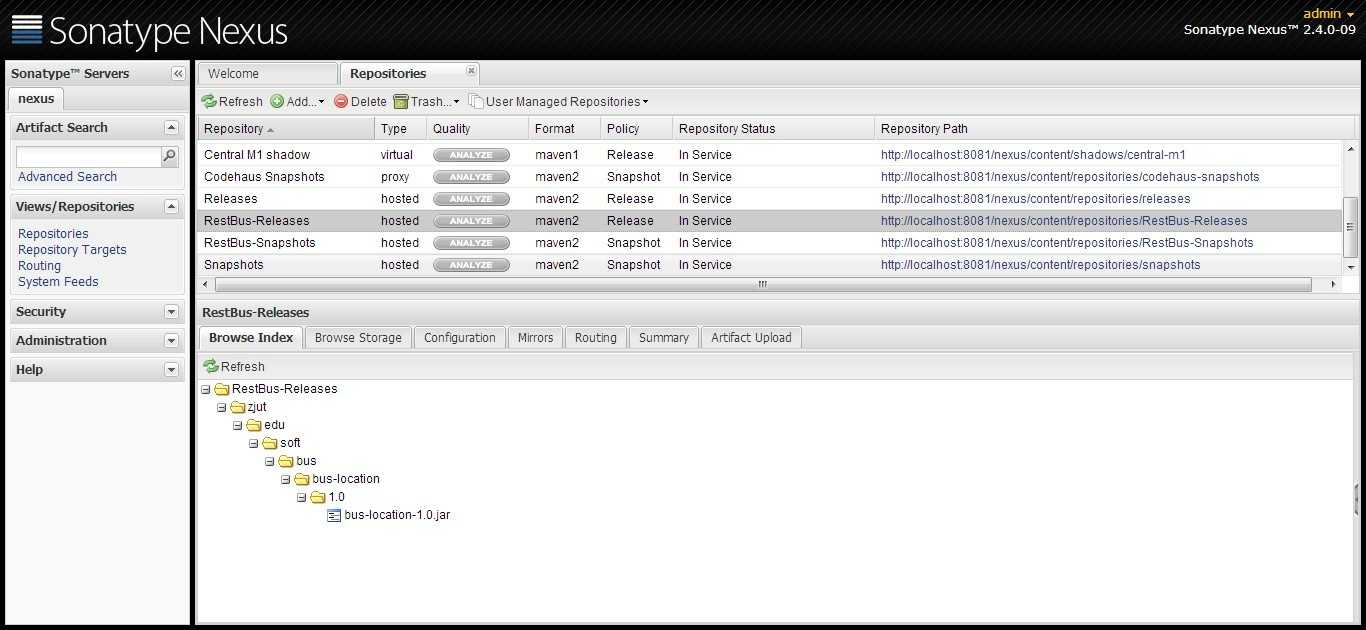The width and height of the screenshot is (1366, 630).
Task: Click the Refresh icon in Browse Index
Action: [x=211, y=367]
